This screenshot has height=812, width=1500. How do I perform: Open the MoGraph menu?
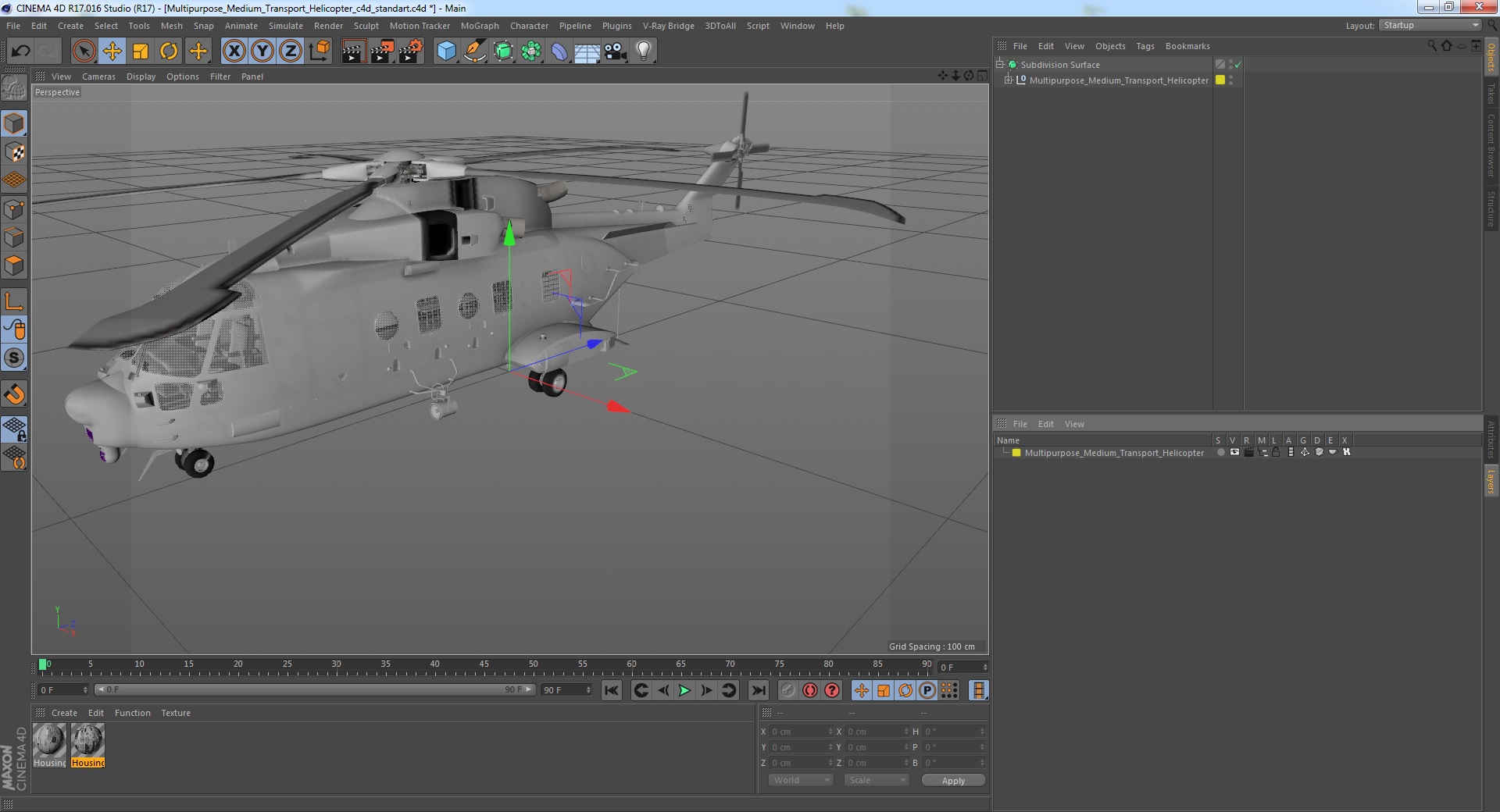tap(480, 26)
